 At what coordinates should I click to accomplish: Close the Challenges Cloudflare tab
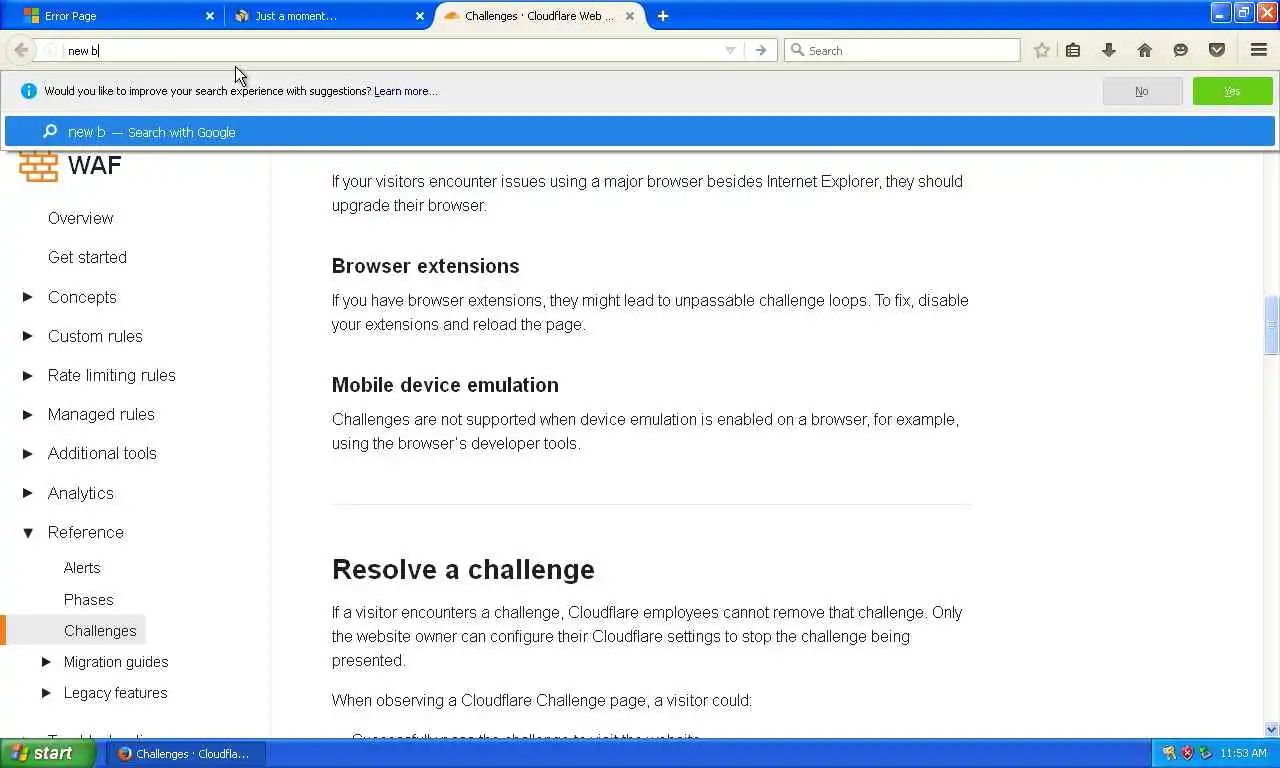coord(630,16)
